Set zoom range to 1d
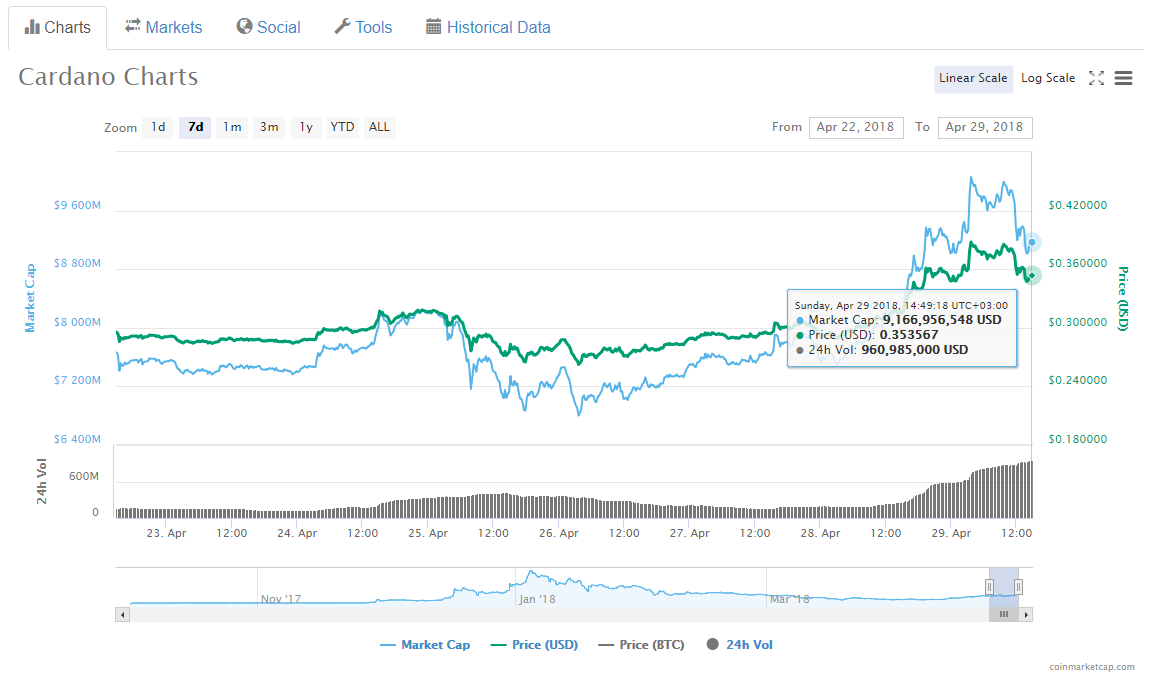The height and width of the screenshot is (678, 1150). pyautogui.click(x=158, y=127)
